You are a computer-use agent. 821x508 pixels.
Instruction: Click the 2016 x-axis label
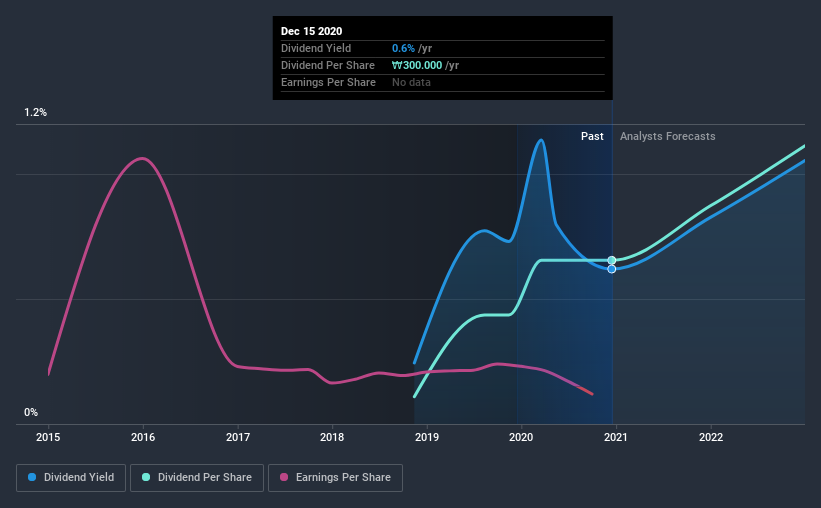143,437
